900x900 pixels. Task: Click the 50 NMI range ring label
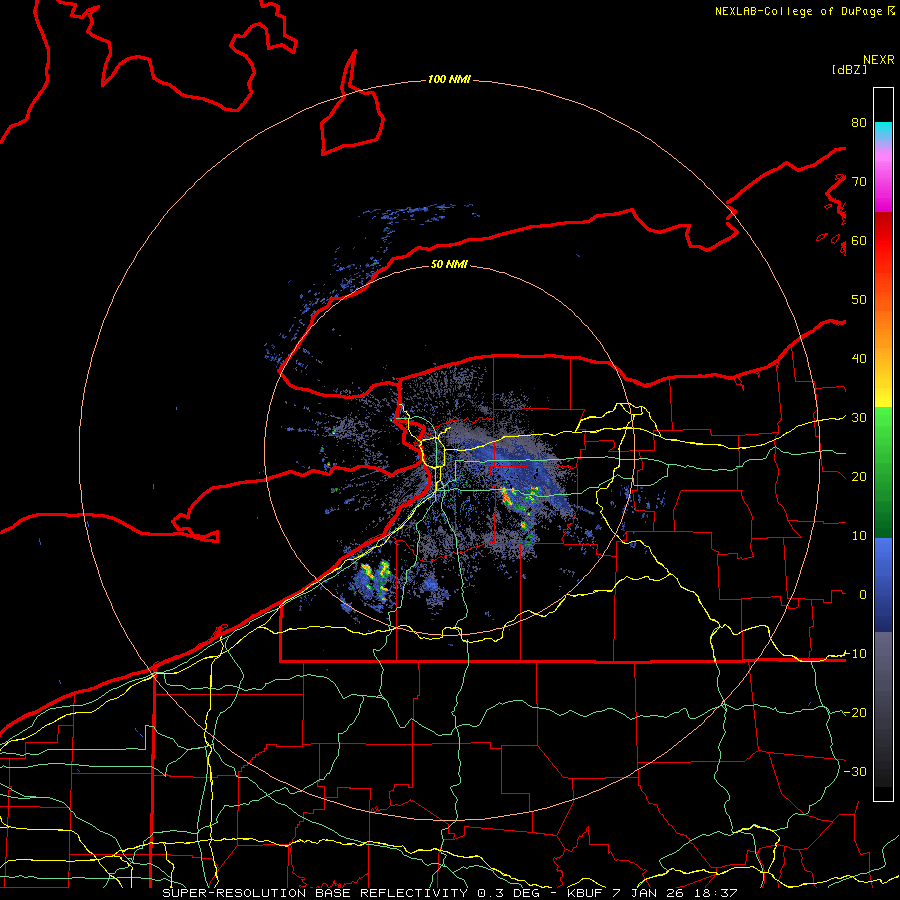click(x=449, y=264)
